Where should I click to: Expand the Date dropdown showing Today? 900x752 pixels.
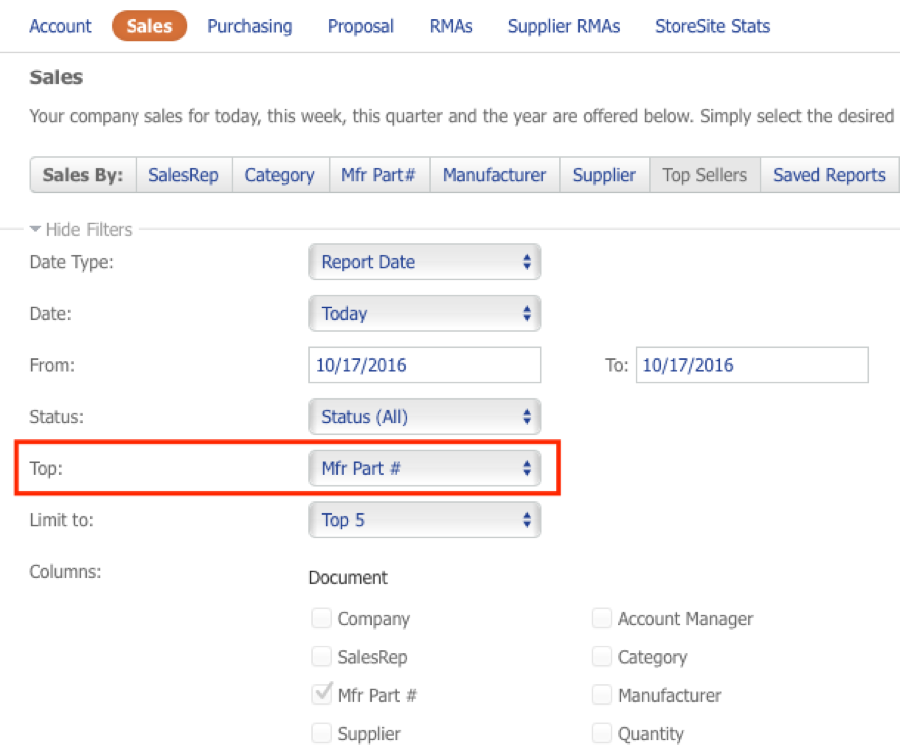pyautogui.click(x=425, y=314)
